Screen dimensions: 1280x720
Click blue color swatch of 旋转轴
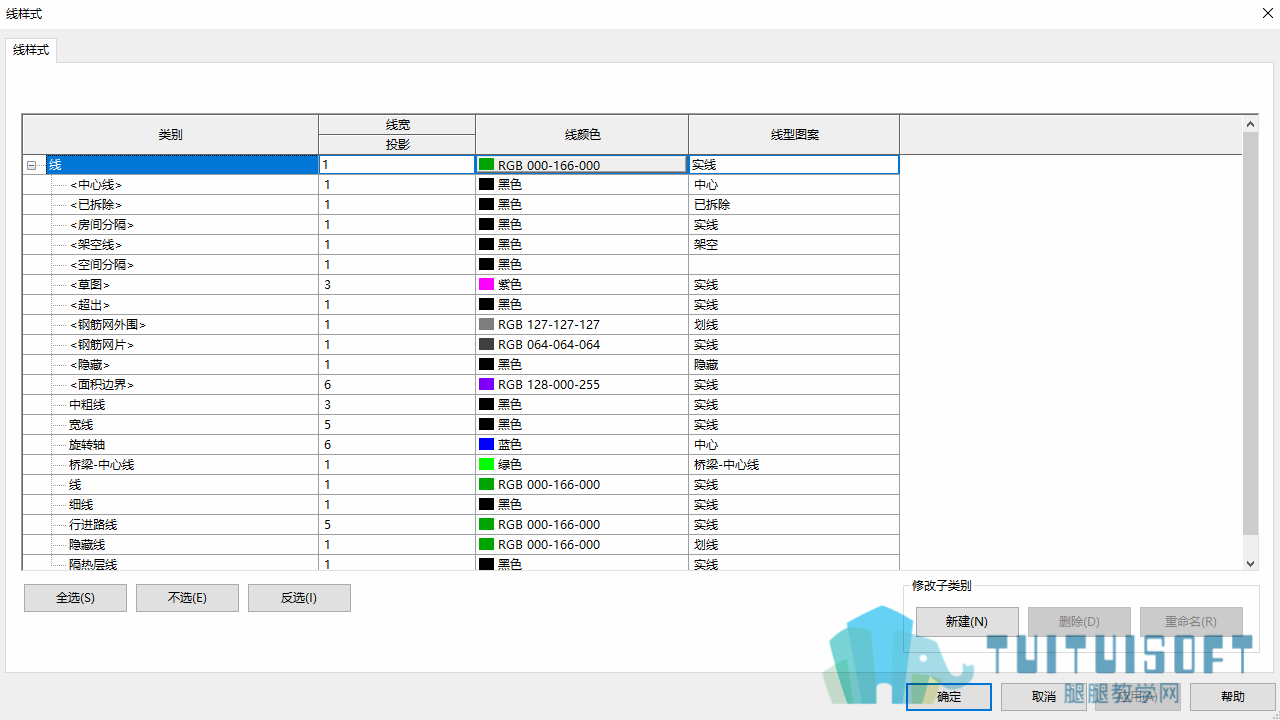pyautogui.click(x=487, y=445)
